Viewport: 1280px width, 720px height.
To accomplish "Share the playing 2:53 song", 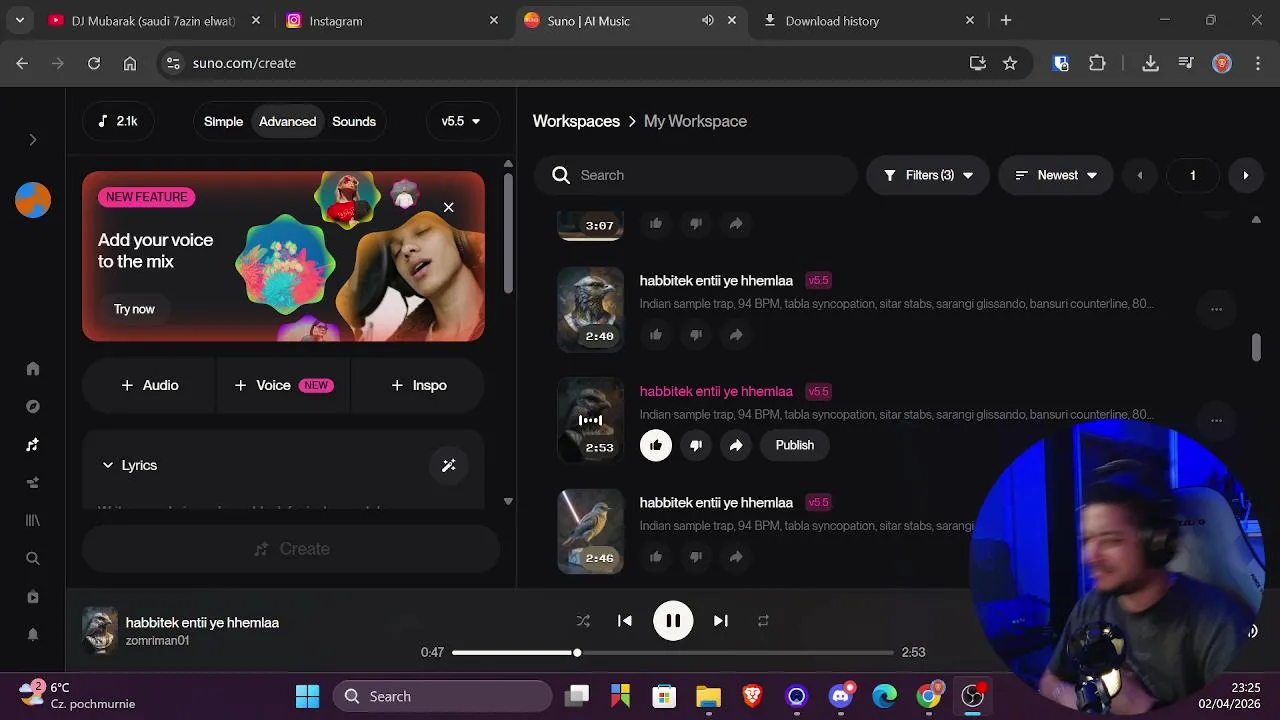I will pos(736,445).
